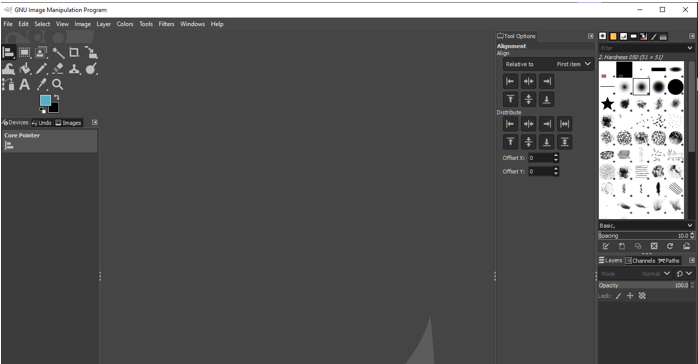Image resolution: width=698 pixels, height=364 pixels.
Task: Align bottom edges in the Align section
Action: (547, 99)
